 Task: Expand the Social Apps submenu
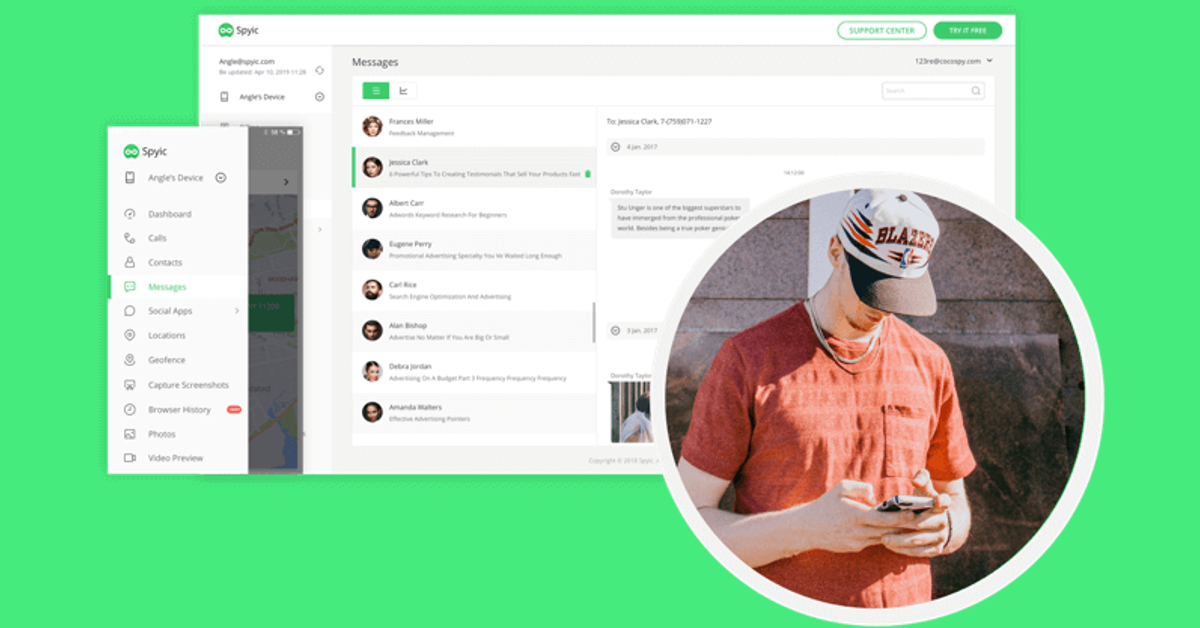(237, 311)
